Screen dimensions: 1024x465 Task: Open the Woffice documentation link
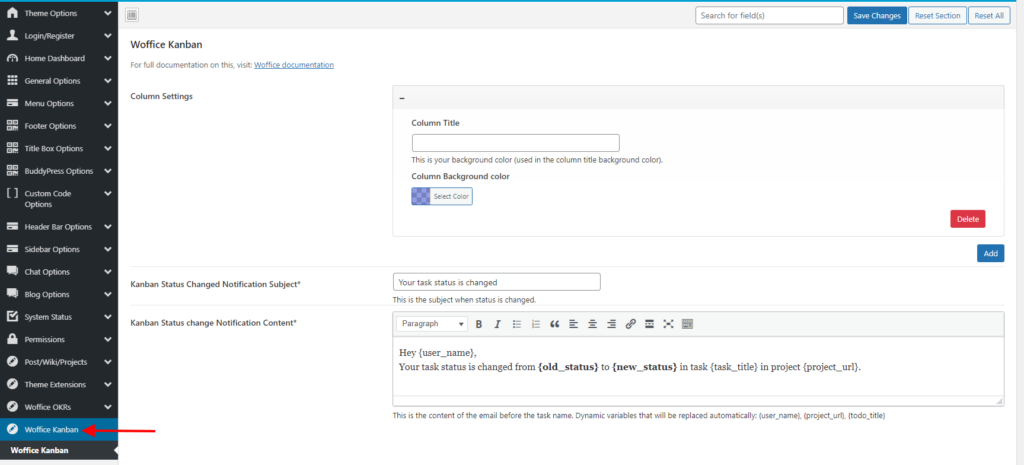[294, 65]
